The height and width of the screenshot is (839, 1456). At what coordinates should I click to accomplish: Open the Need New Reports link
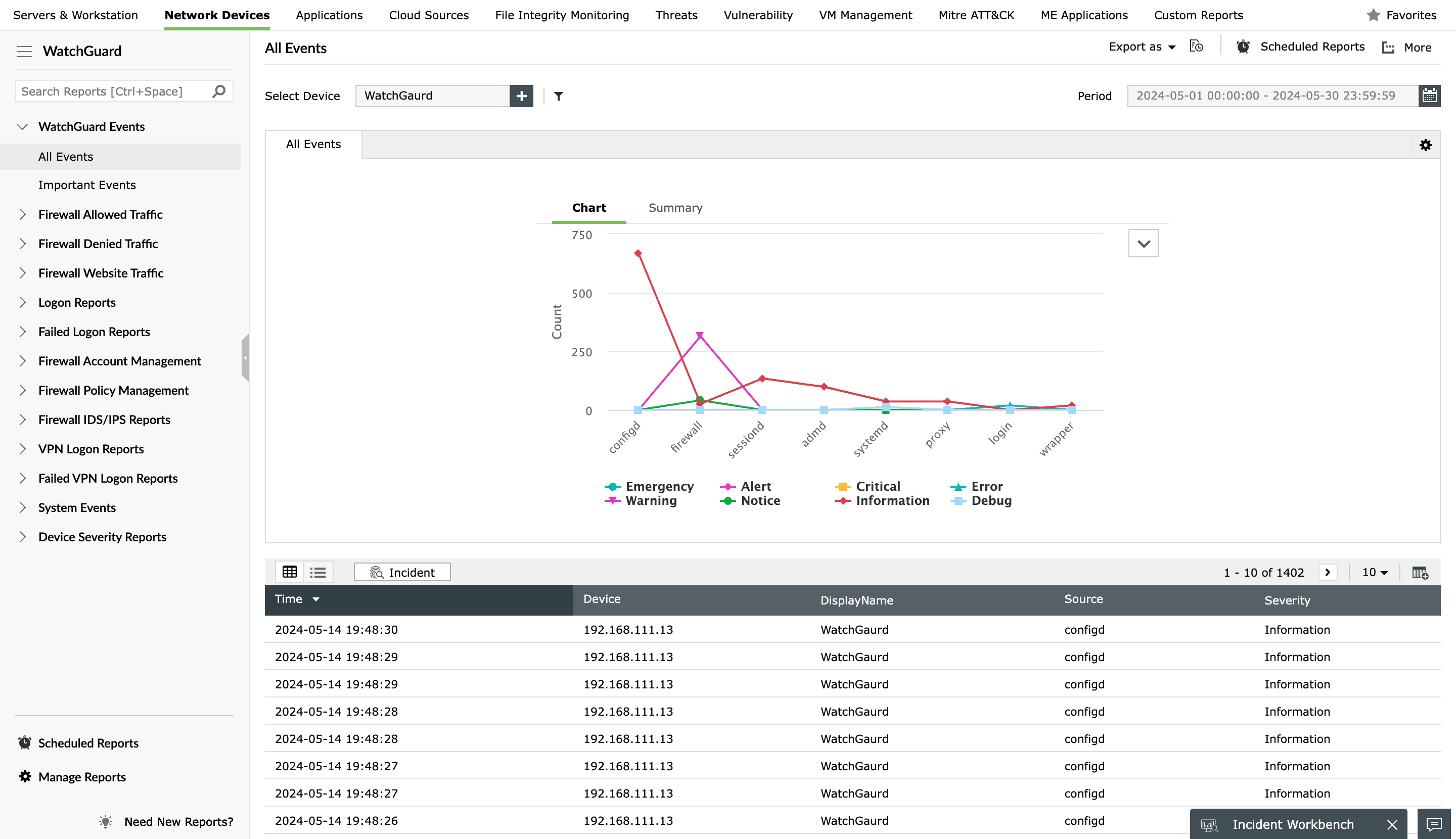point(178,822)
